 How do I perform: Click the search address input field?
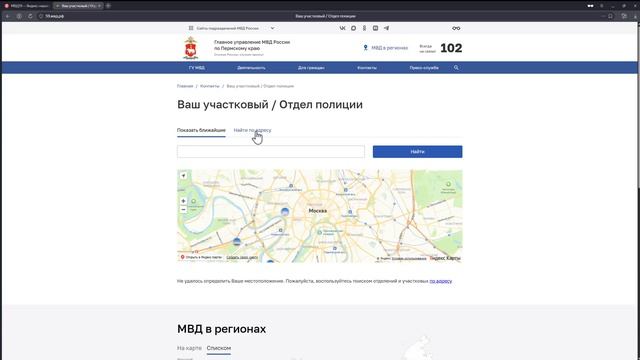coord(271,151)
